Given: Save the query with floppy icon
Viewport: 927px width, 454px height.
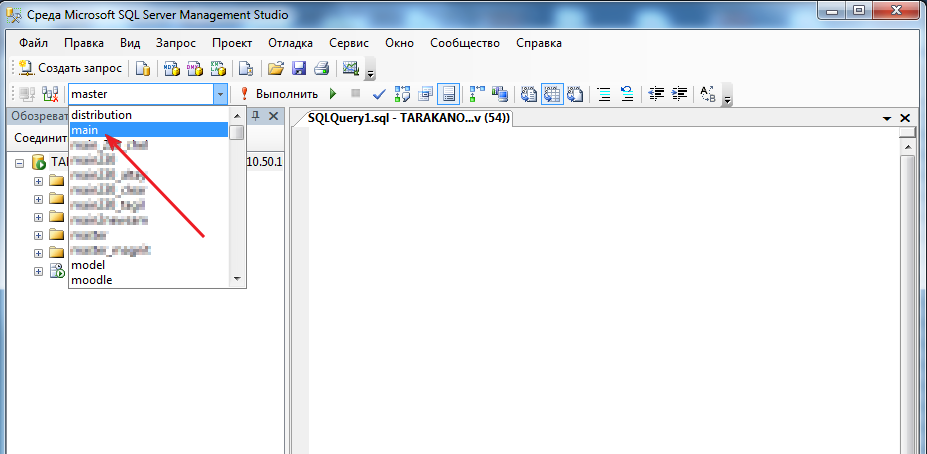Looking at the screenshot, I should (x=299, y=69).
